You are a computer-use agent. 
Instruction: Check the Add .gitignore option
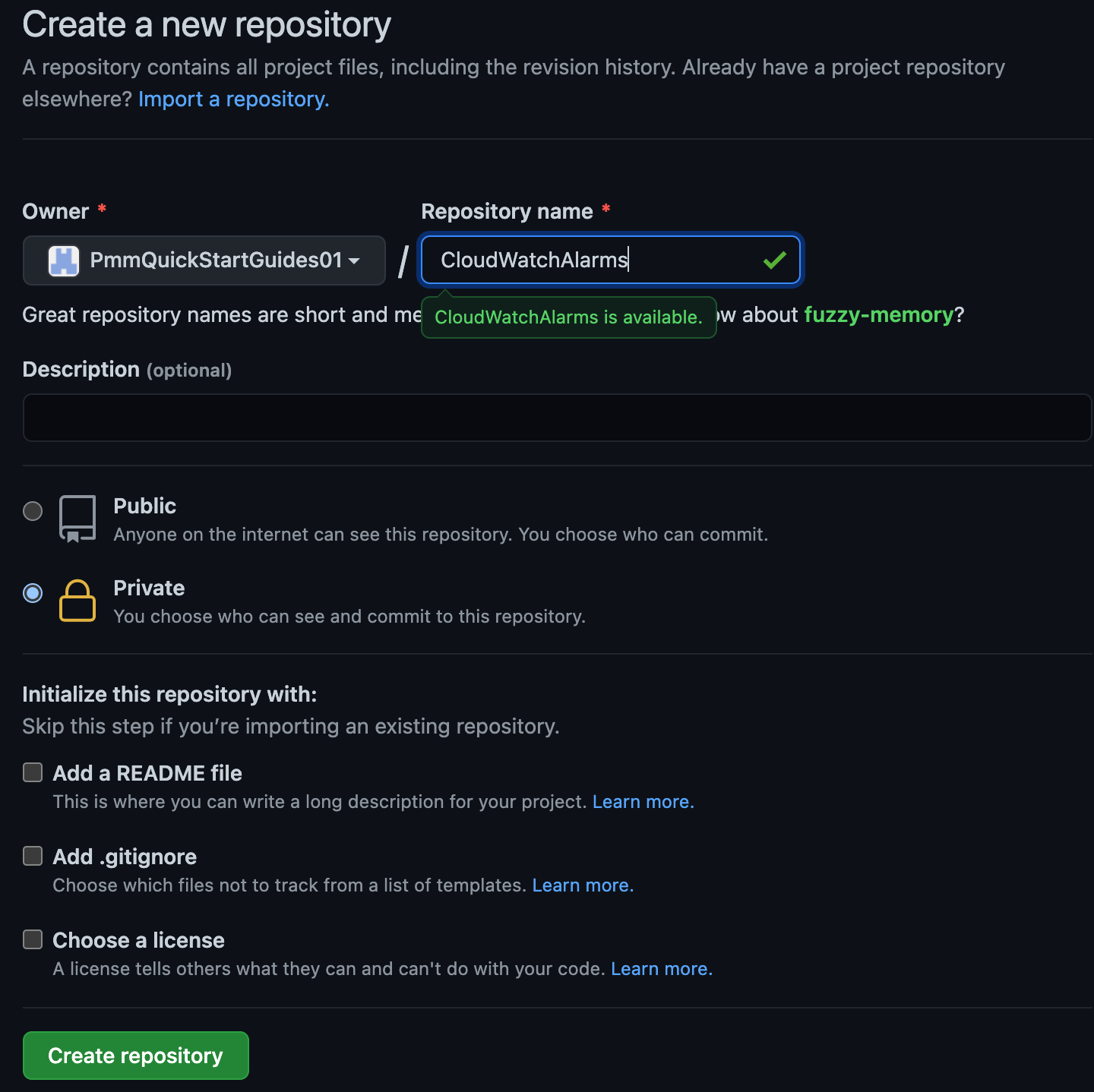pos(33,856)
